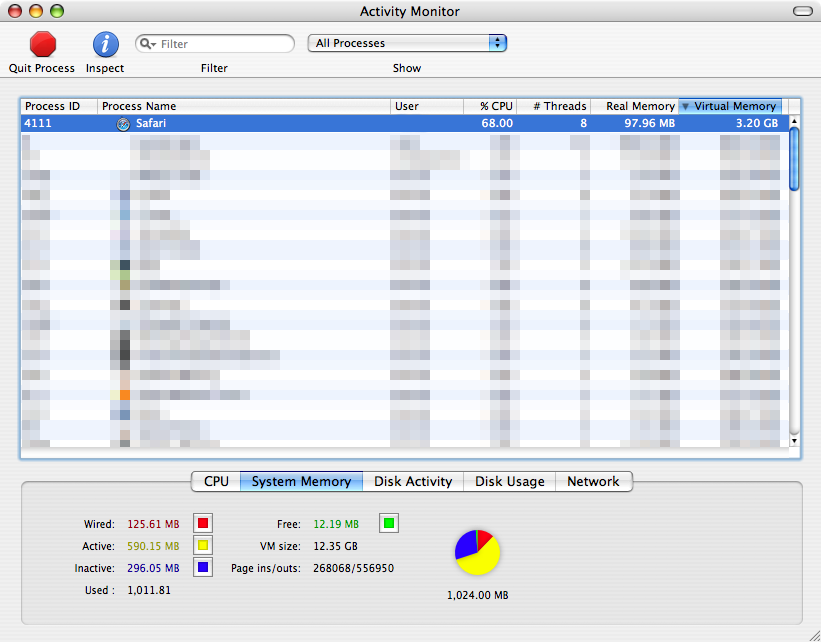
Task: Click the blue Inactive color swatch
Action: coord(203,567)
